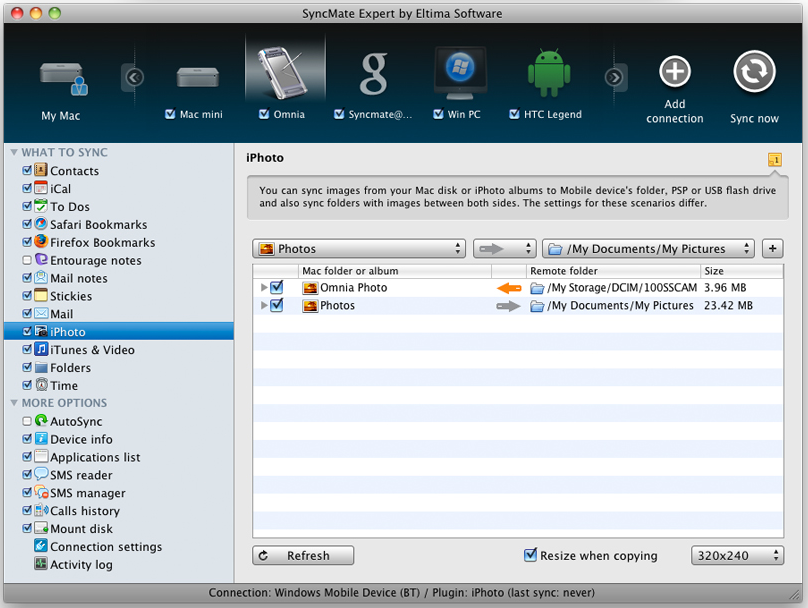Viewport: 808px width, 608px height.
Task: Enable the AutoSync checkbox
Action: (x=28, y=422)
